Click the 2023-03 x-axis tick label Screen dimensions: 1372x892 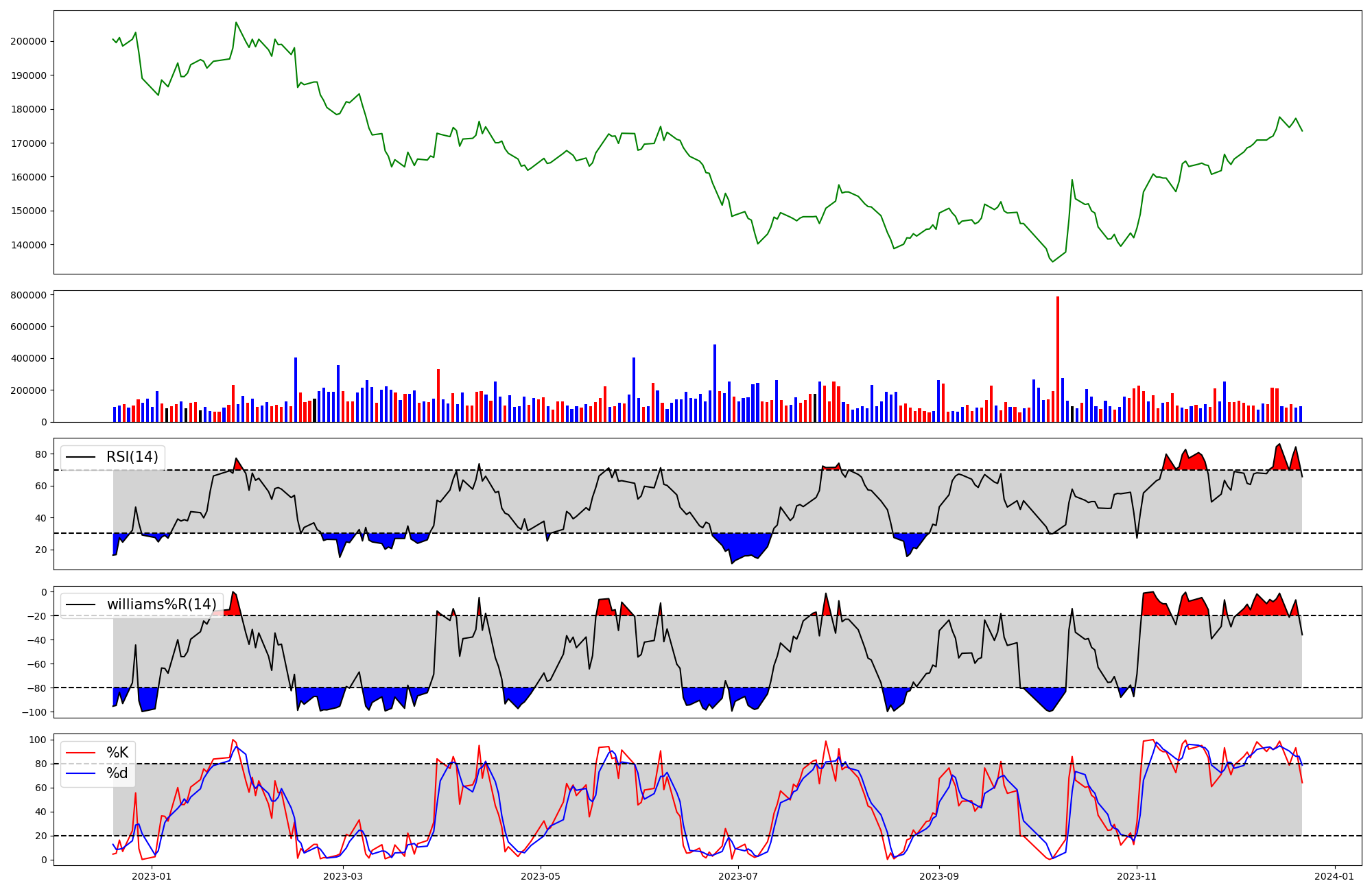pos(342,876)
